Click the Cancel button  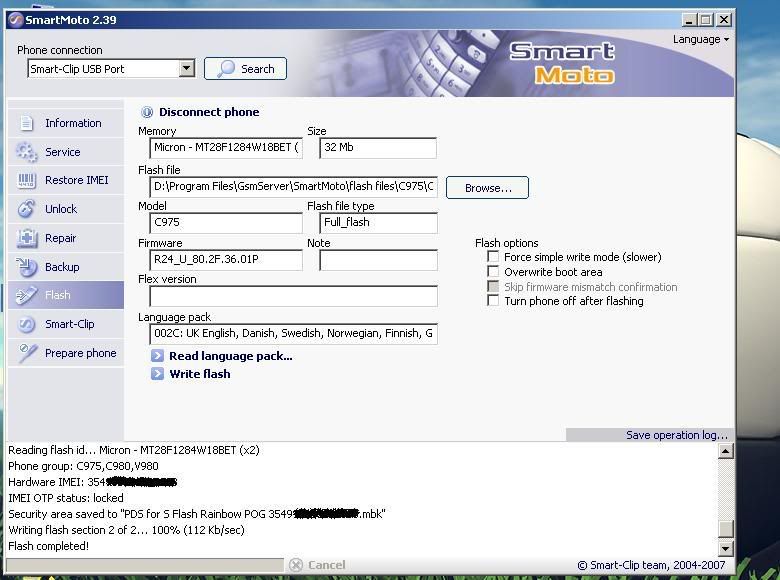(x=317, y=565)
